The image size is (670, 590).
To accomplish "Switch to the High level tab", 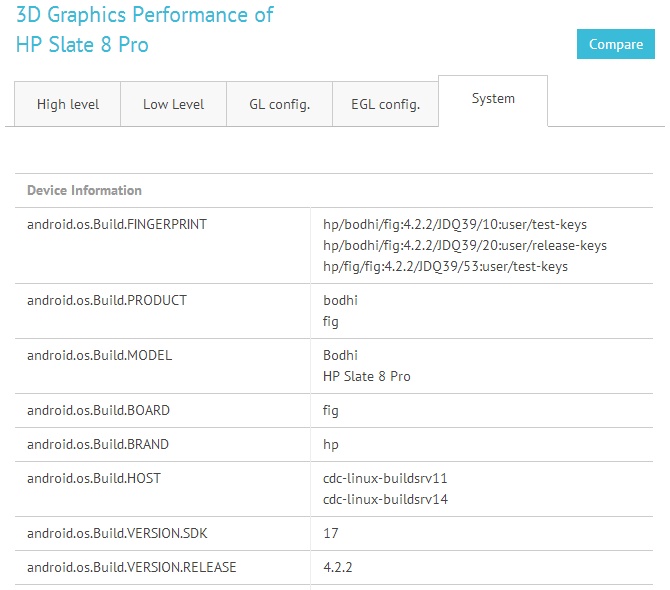I will tap(68, 104).
